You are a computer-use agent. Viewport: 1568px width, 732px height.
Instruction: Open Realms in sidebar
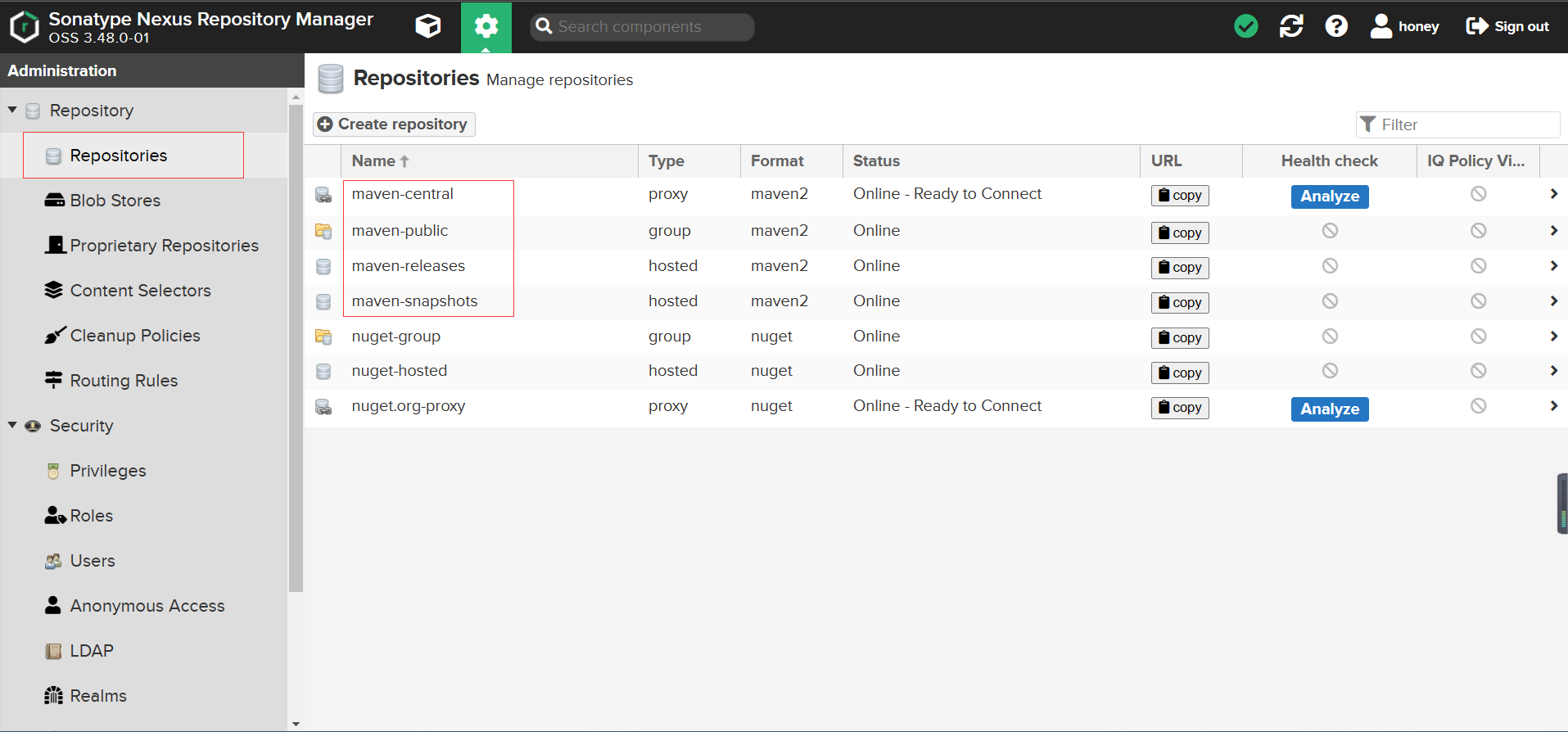98,696
